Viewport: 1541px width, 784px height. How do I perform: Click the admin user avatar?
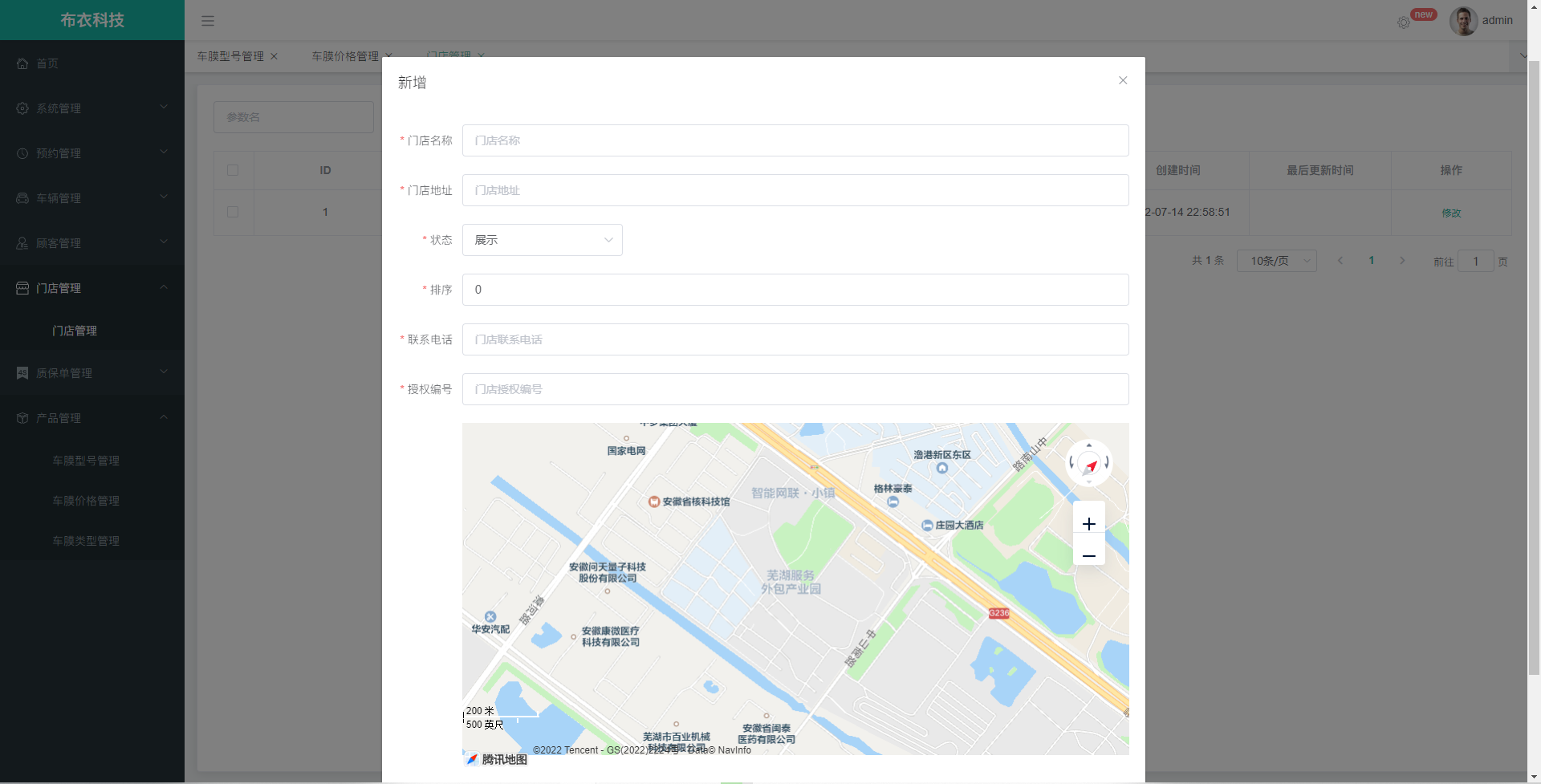coord(1463,21)
